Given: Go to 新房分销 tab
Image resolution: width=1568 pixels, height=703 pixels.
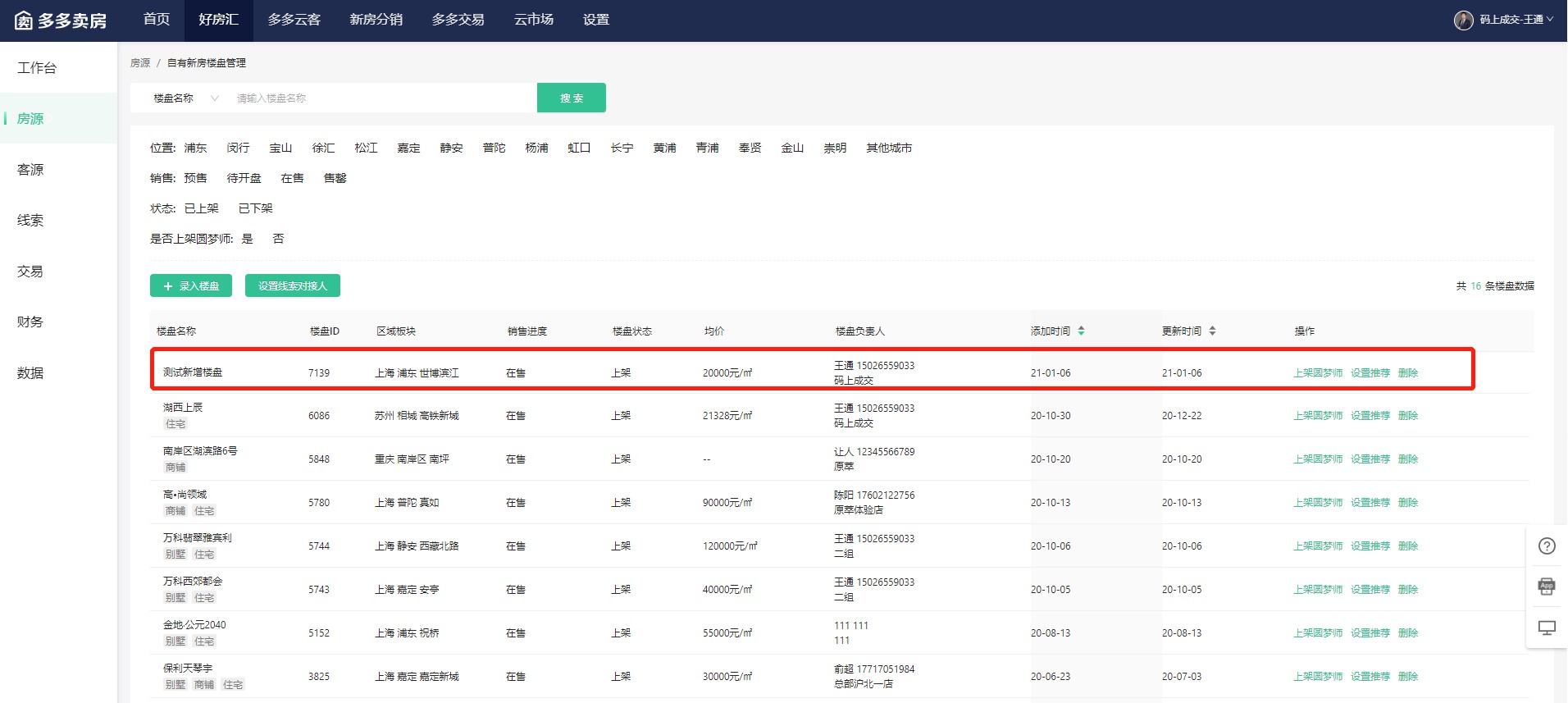Looking at the screenshot, I should (x=376, y=20).
